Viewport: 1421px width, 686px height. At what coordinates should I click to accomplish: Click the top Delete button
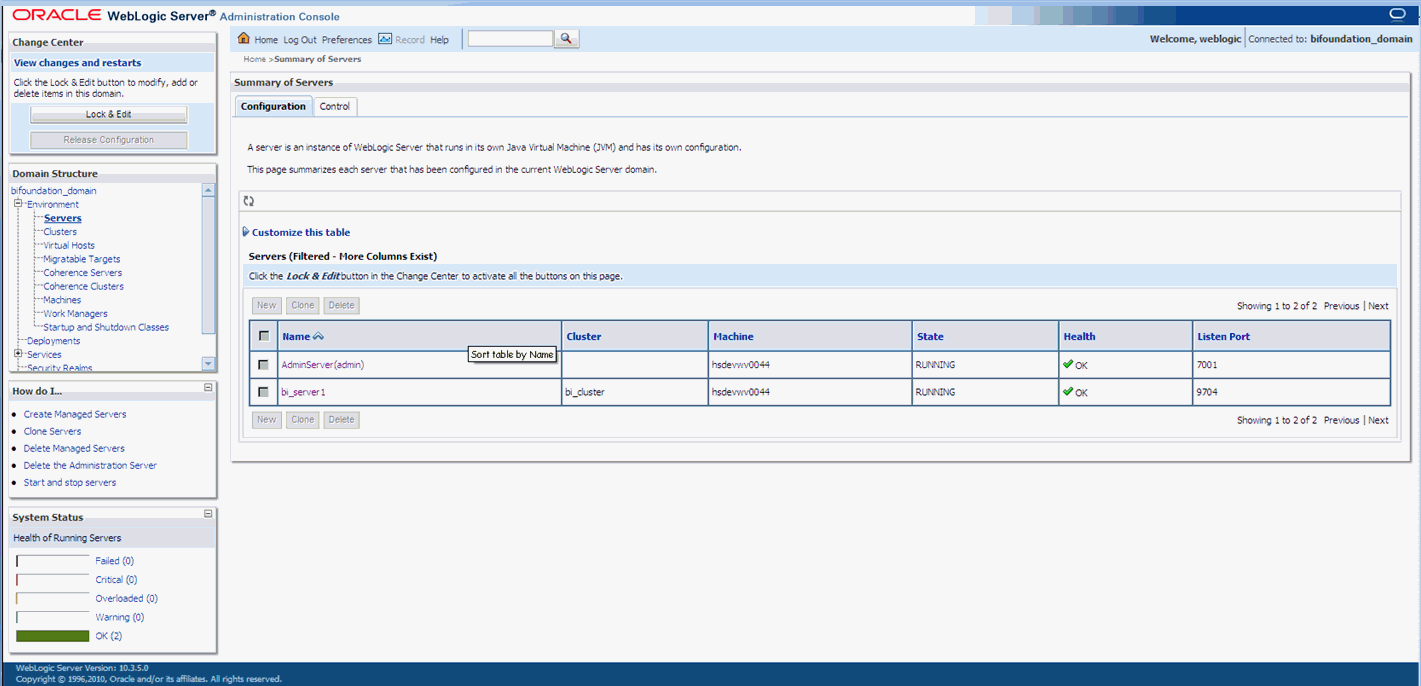341,305
